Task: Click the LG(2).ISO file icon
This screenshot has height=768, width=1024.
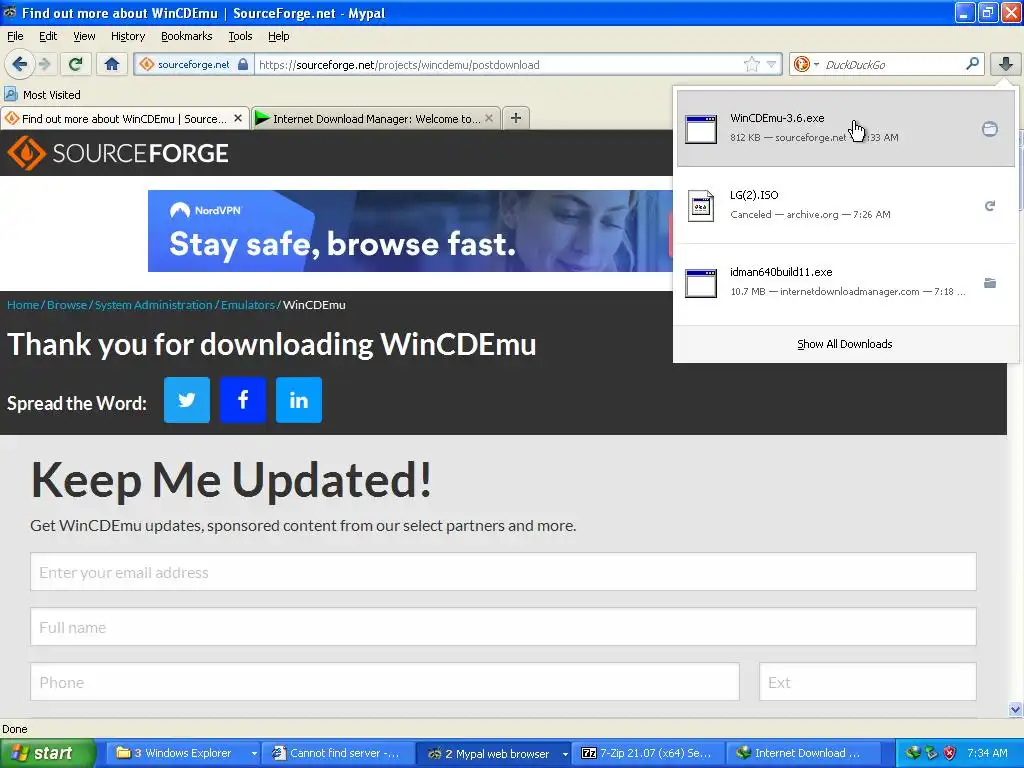Action: coord(701,206)
